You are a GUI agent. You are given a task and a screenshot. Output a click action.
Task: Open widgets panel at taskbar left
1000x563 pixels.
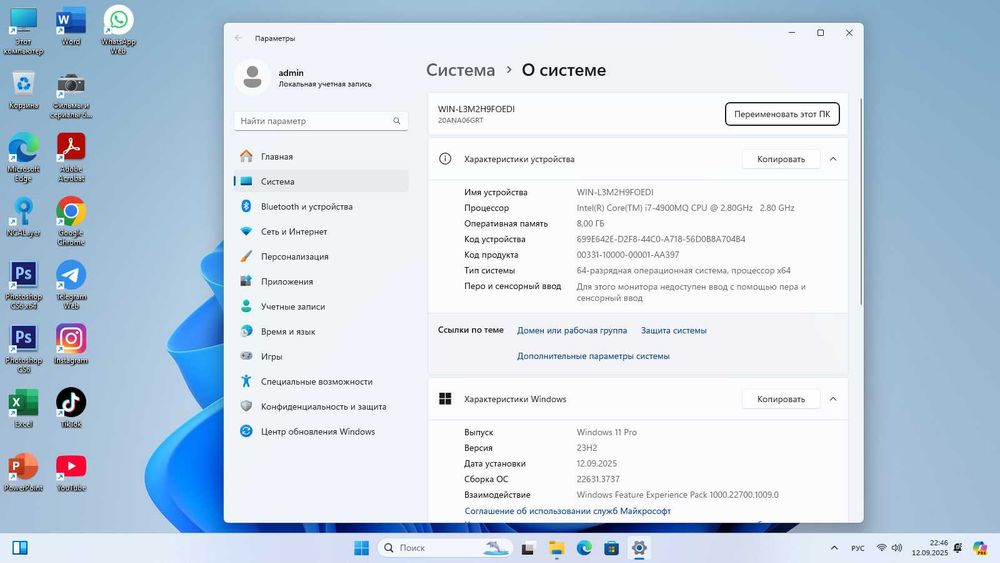point(20,548)
